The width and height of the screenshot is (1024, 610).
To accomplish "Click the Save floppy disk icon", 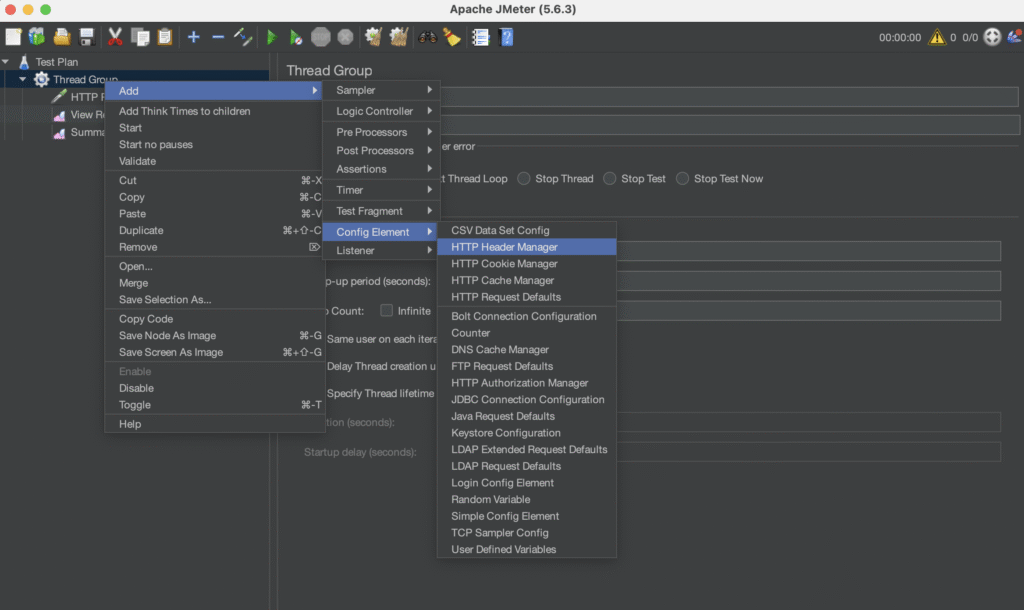I will coord(87,37).
